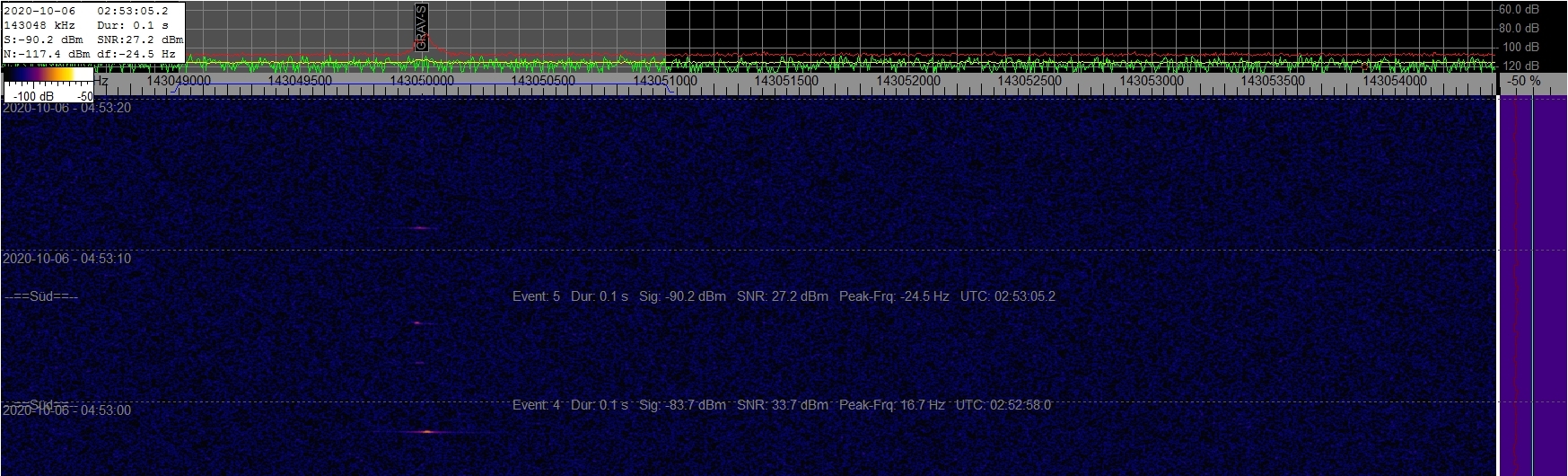Click the df:-24.5 Hz readout in info box

[136, 54]
